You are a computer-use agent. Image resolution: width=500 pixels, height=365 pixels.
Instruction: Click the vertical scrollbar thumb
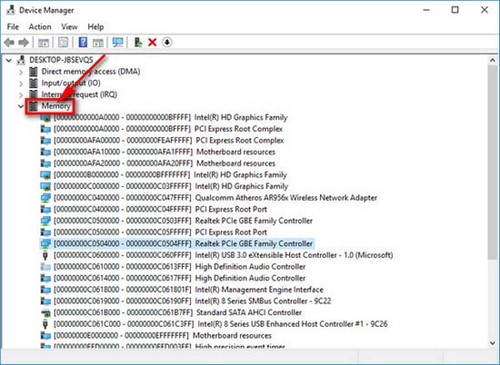(x=493, y=162)
